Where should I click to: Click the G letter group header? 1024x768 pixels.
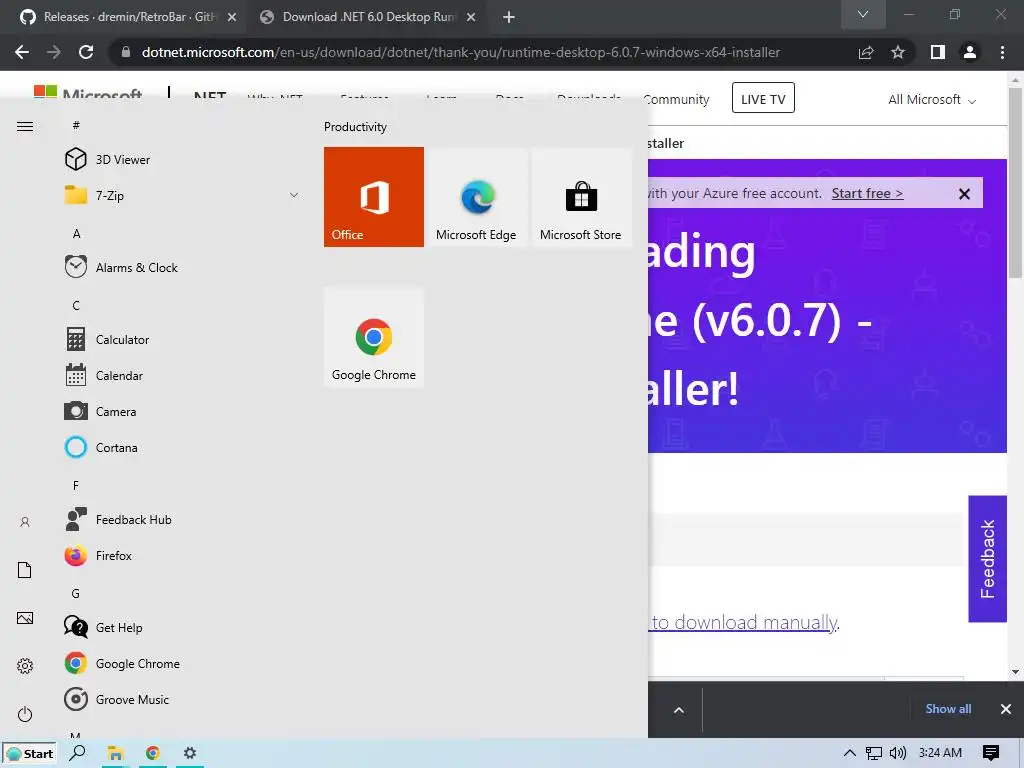76,594
